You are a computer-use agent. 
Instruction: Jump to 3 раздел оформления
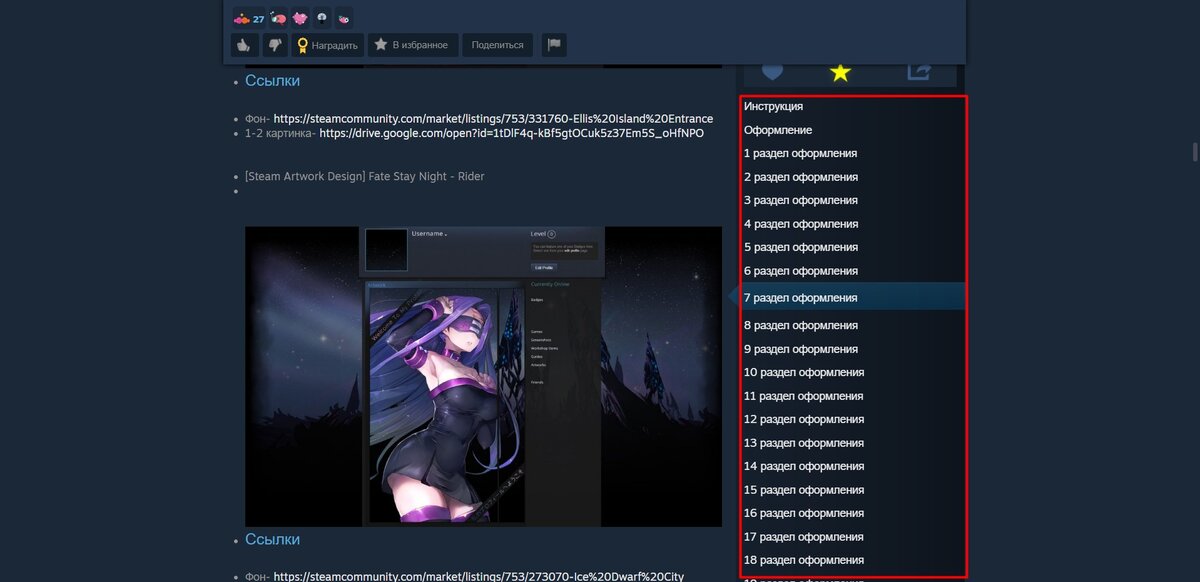(800, 200)
